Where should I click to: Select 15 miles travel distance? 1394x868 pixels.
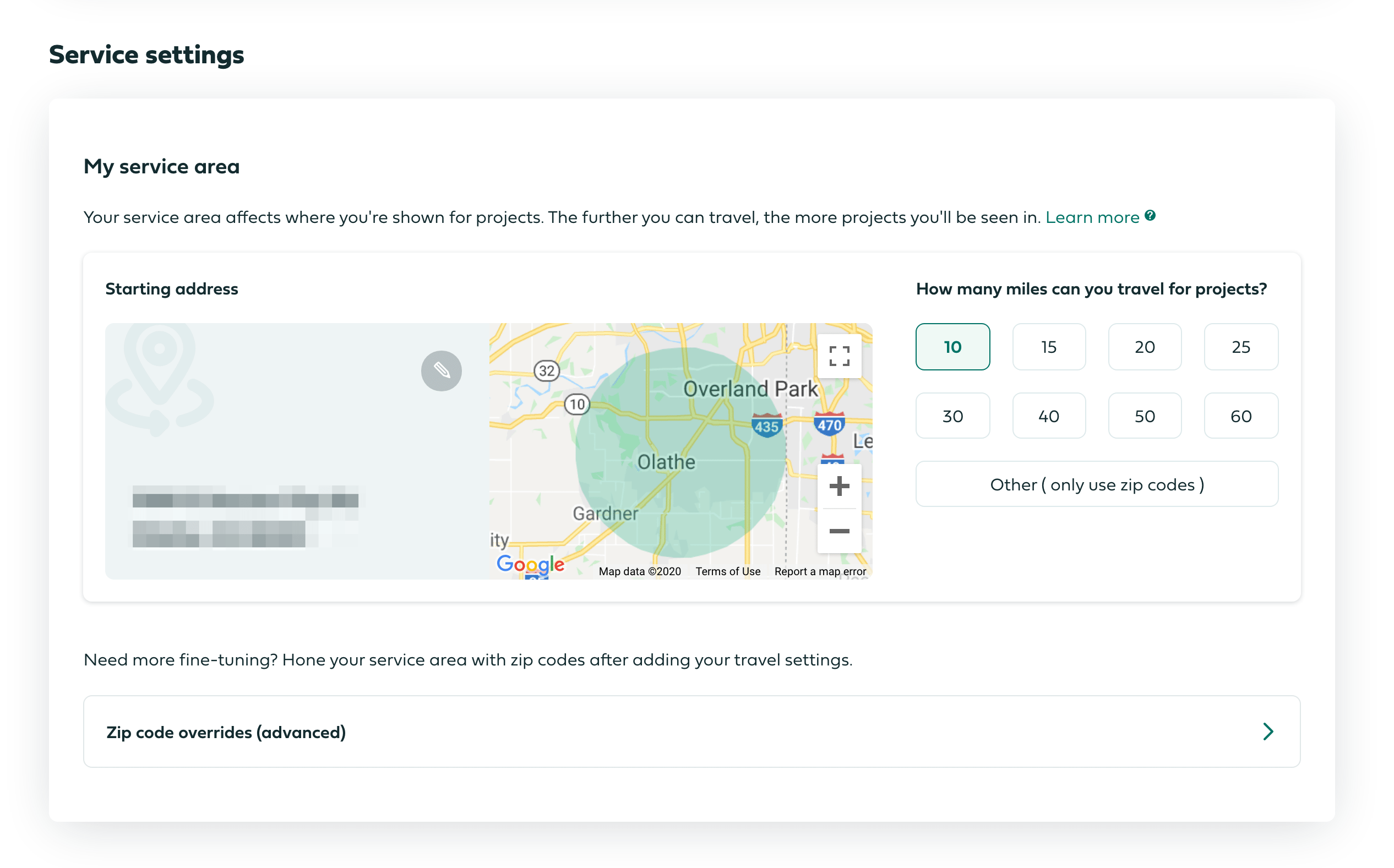click(x=1048, y=347)
